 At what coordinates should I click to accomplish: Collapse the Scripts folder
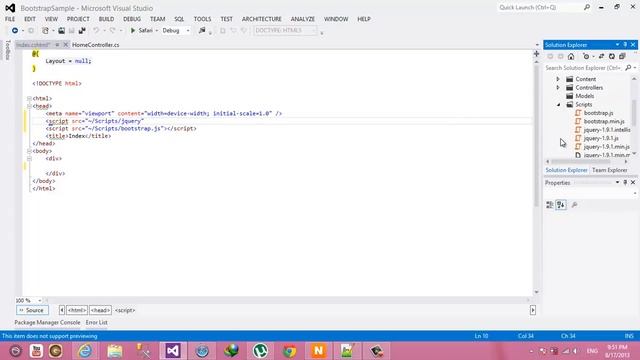point(558,105)
